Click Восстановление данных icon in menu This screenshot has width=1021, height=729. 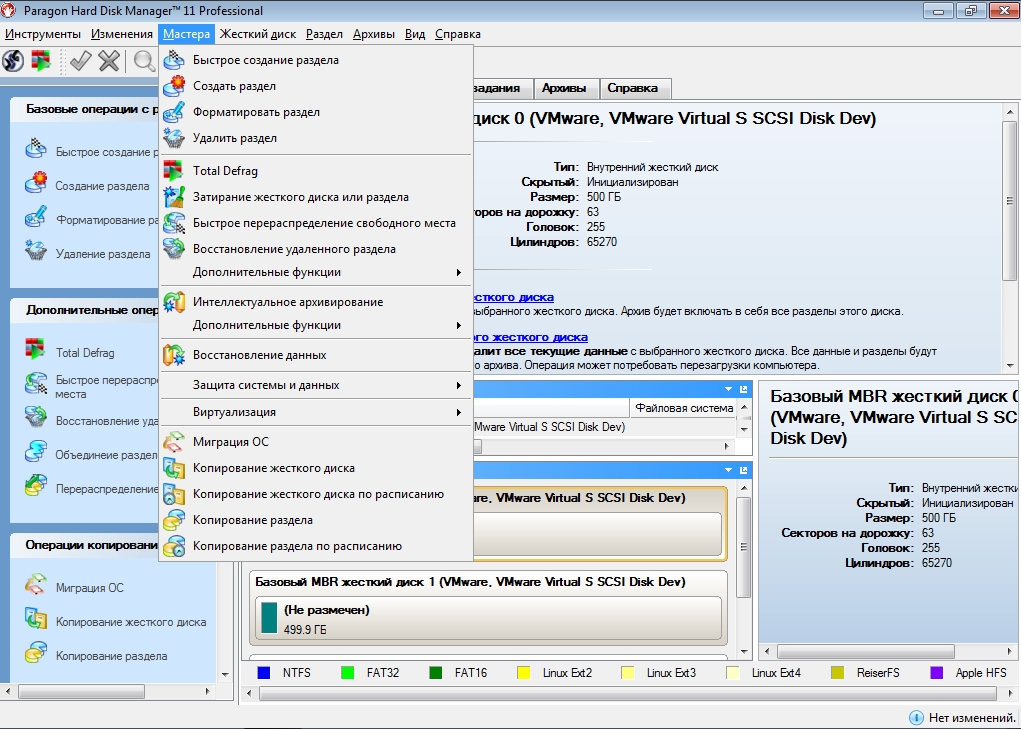pyautogui.click(x=174, y=355)
